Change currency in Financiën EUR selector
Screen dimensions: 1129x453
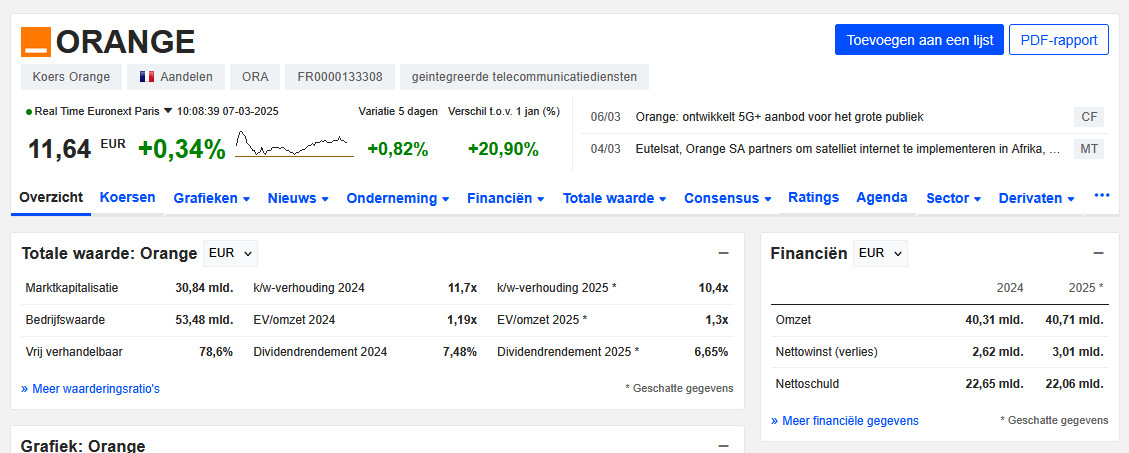pyautogui.click(x=880, y=254)
